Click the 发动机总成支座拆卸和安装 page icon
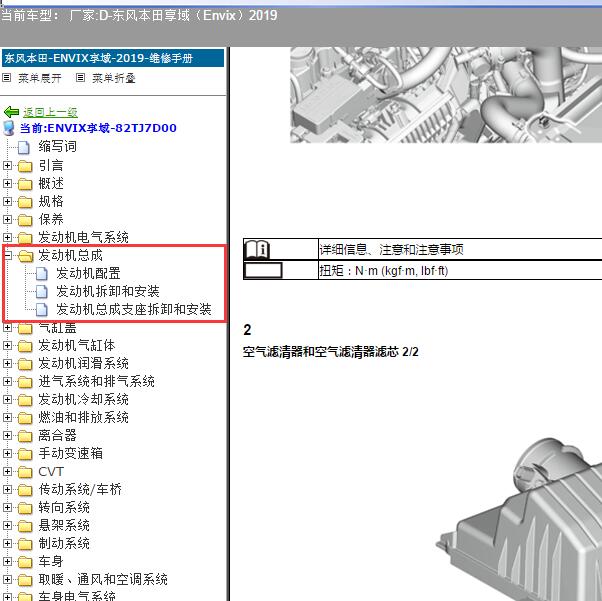Viewport: 602px width, 601px height. [41, 310]
